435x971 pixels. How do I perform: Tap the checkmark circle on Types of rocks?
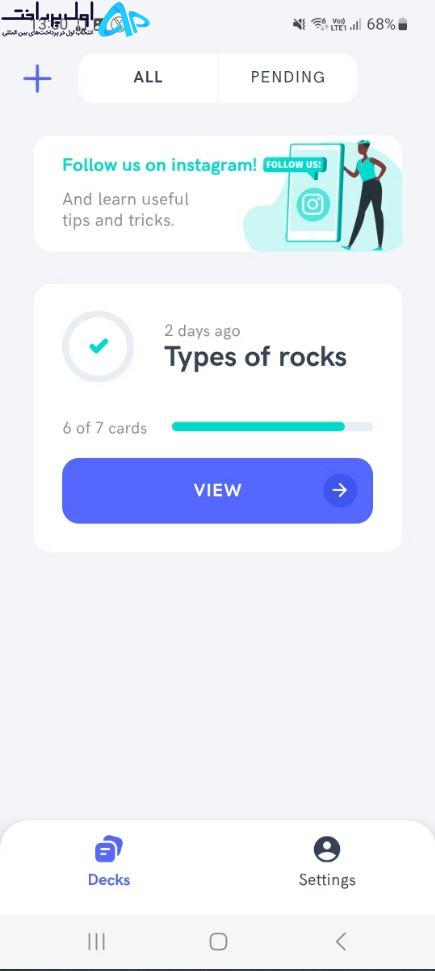(98, 346)
